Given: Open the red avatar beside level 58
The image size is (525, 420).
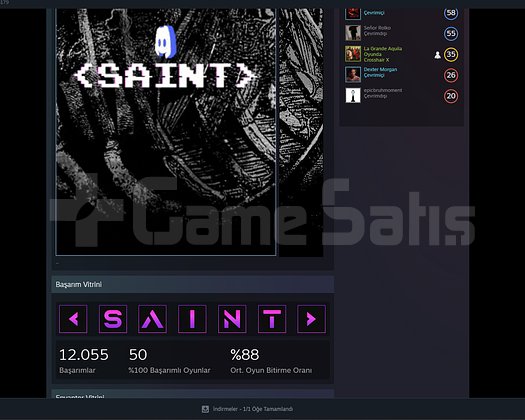Looking at the screenshot, I should pos(353,14).
